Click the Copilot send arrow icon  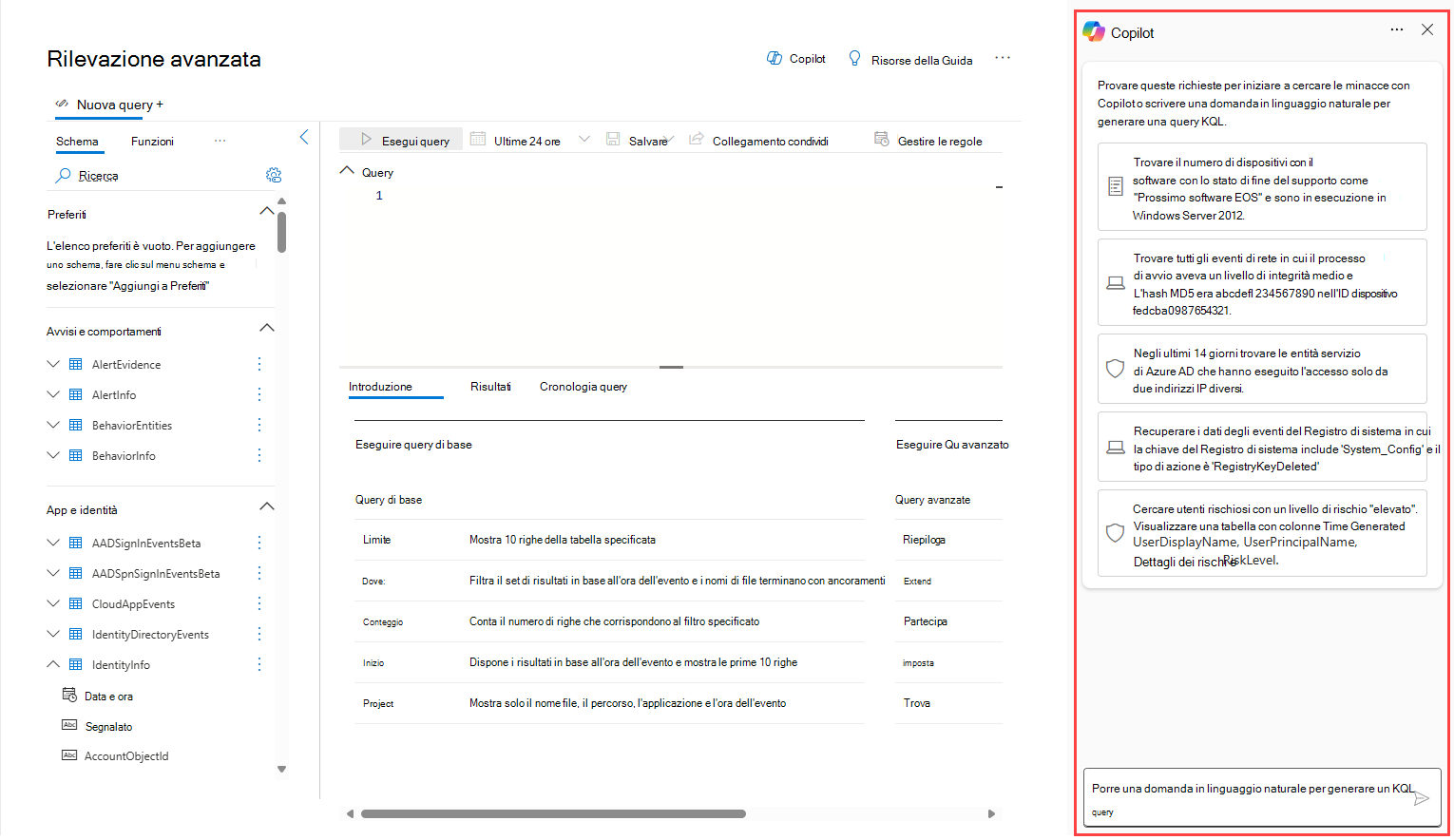(x=1422, y=798)
